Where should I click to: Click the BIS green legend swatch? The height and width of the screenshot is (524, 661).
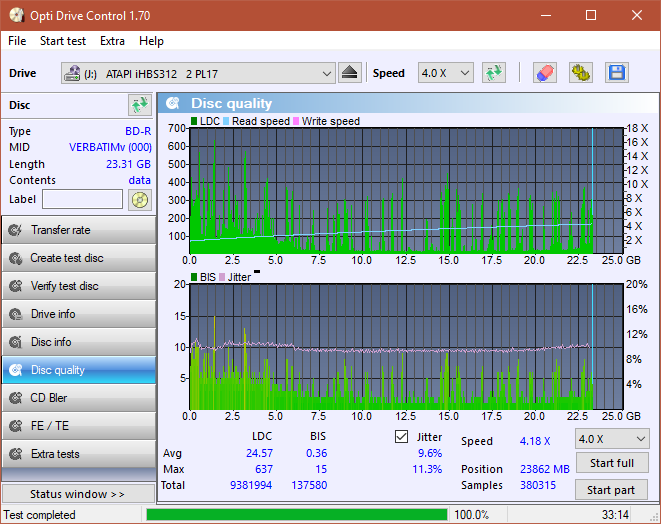click(x=194, y=277)
